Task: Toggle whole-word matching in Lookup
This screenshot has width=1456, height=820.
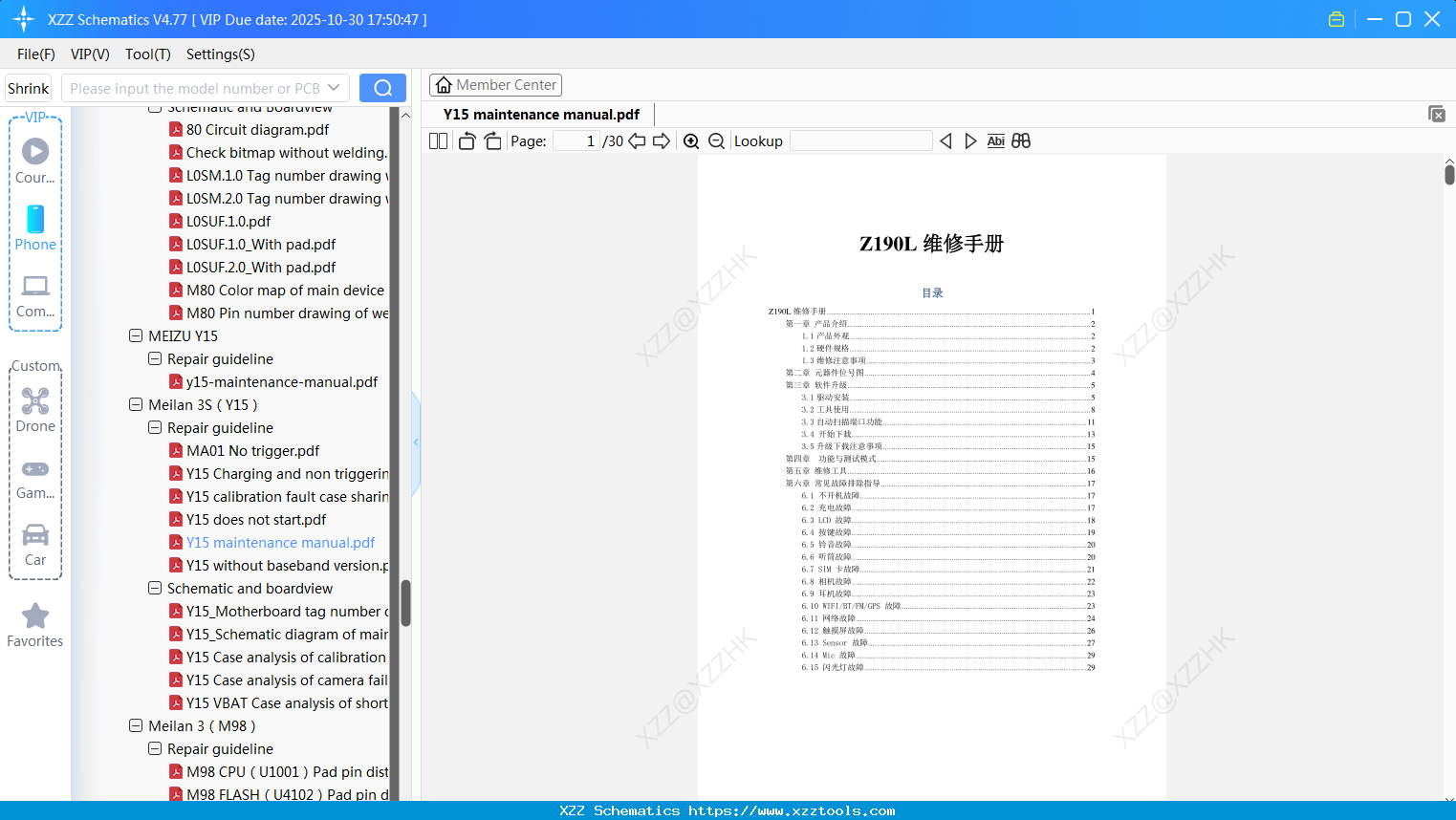Action: 995,140
